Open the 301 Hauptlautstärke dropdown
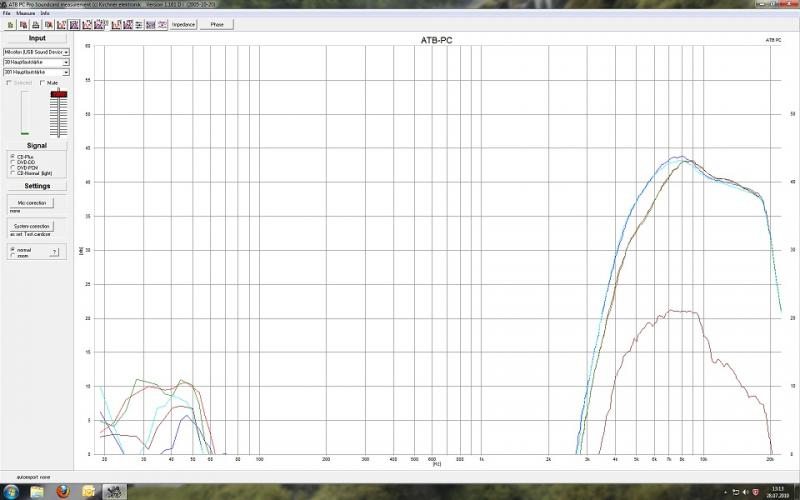 66,72
